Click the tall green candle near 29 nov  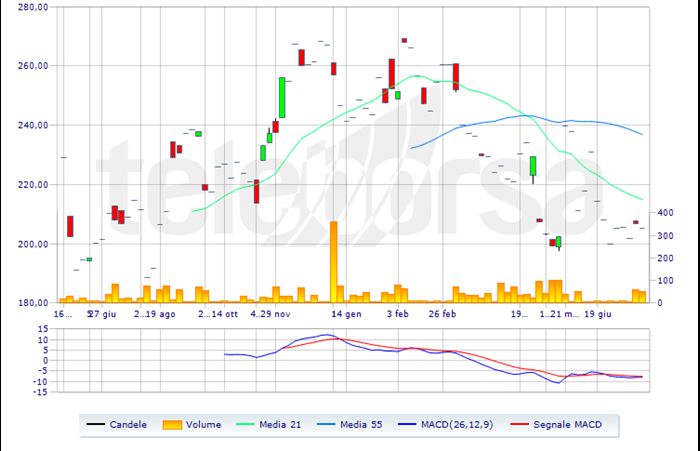tap(282, 97)
